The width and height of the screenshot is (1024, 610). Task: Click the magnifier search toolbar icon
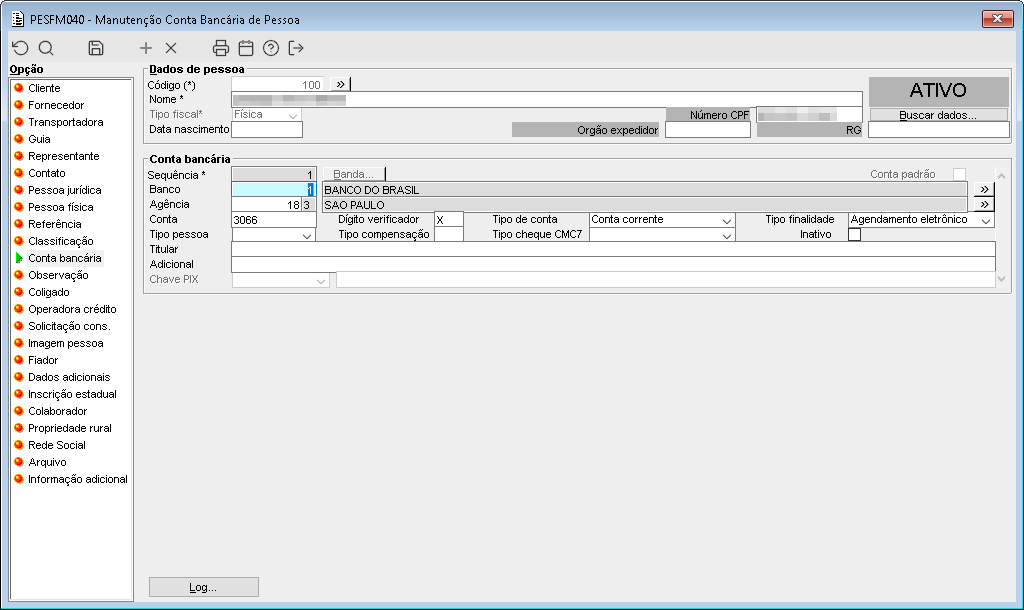46,48
